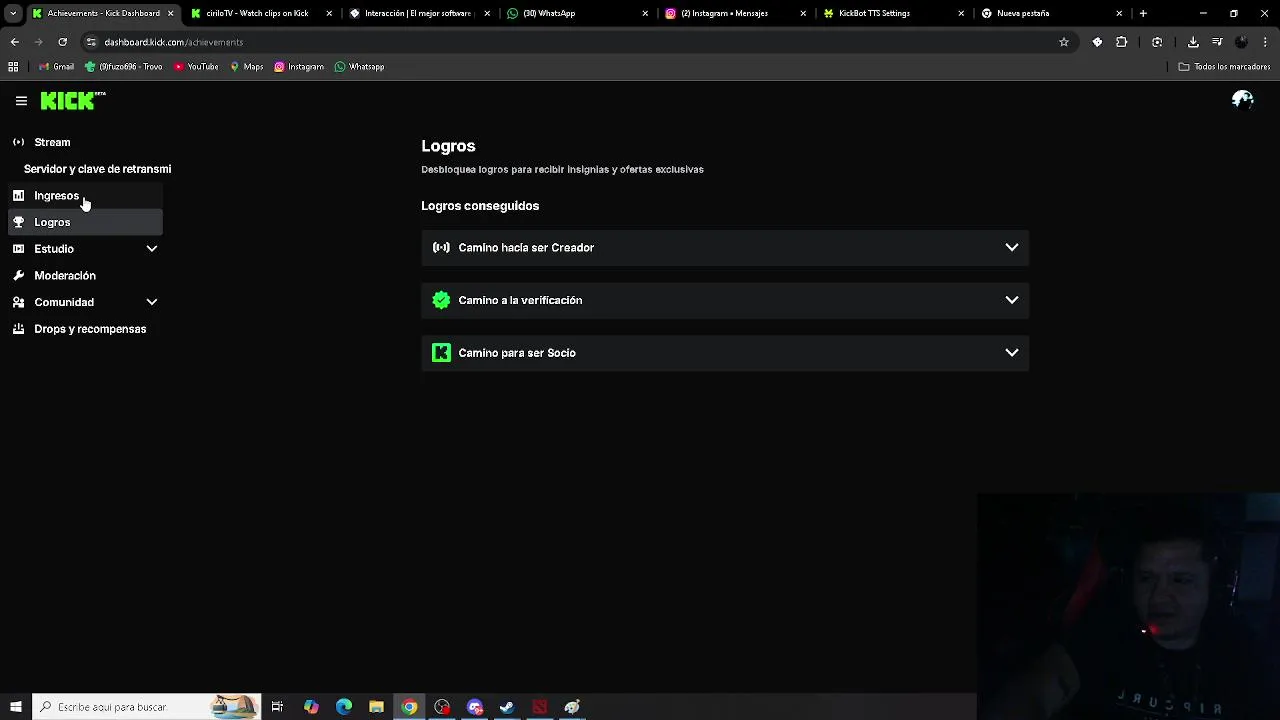Open the profile avatar in the dashboard header
The height and width of the screenshot is (720, 1280).
tap(1243, 100)
